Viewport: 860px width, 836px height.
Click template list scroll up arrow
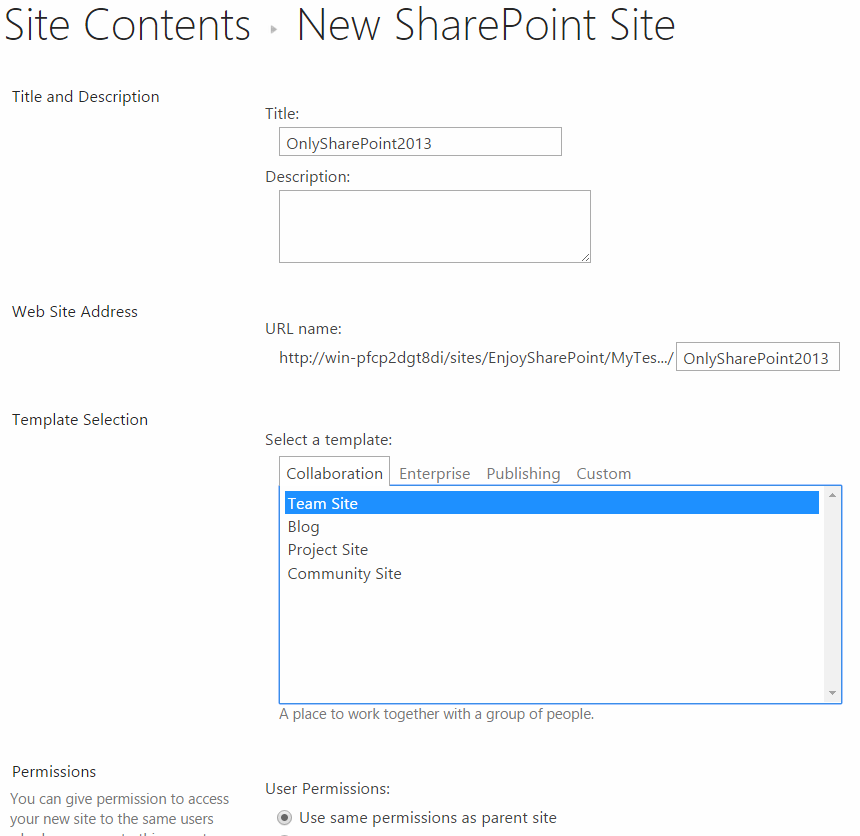coord(832,495)
